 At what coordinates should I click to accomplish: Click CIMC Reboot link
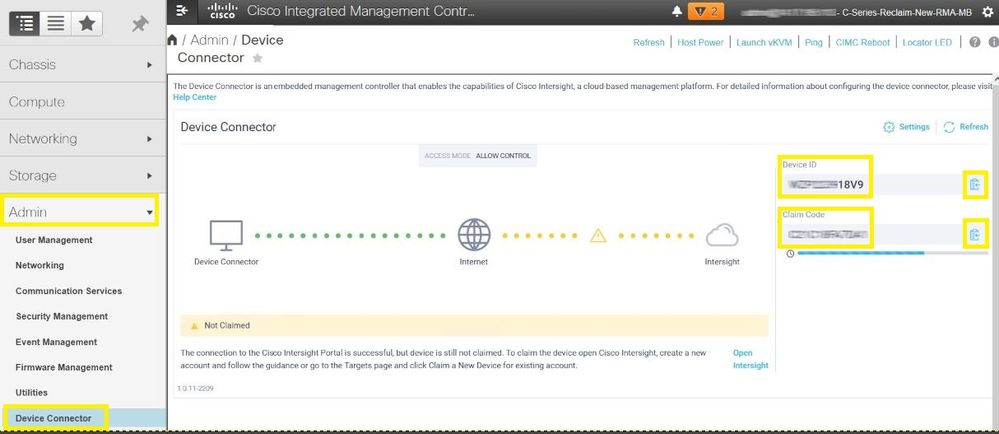coord(863,43)
